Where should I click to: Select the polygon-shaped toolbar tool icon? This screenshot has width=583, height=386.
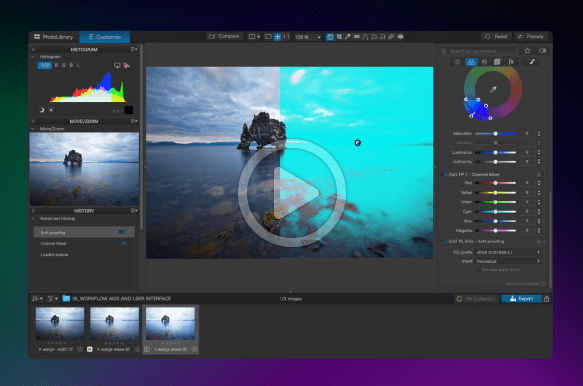click(374, 36)
